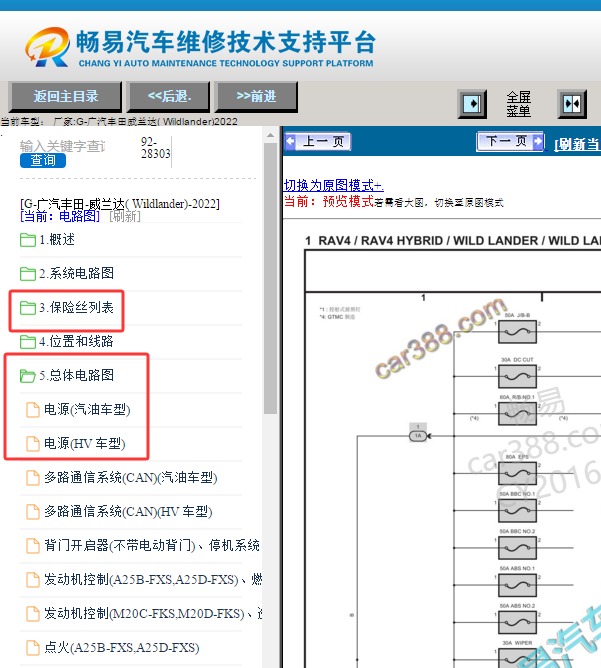This screenshot has width=601, height=668.
Task: Open 多路通信系统(CAN)(汽油车型) page
Action: point(131,478)
